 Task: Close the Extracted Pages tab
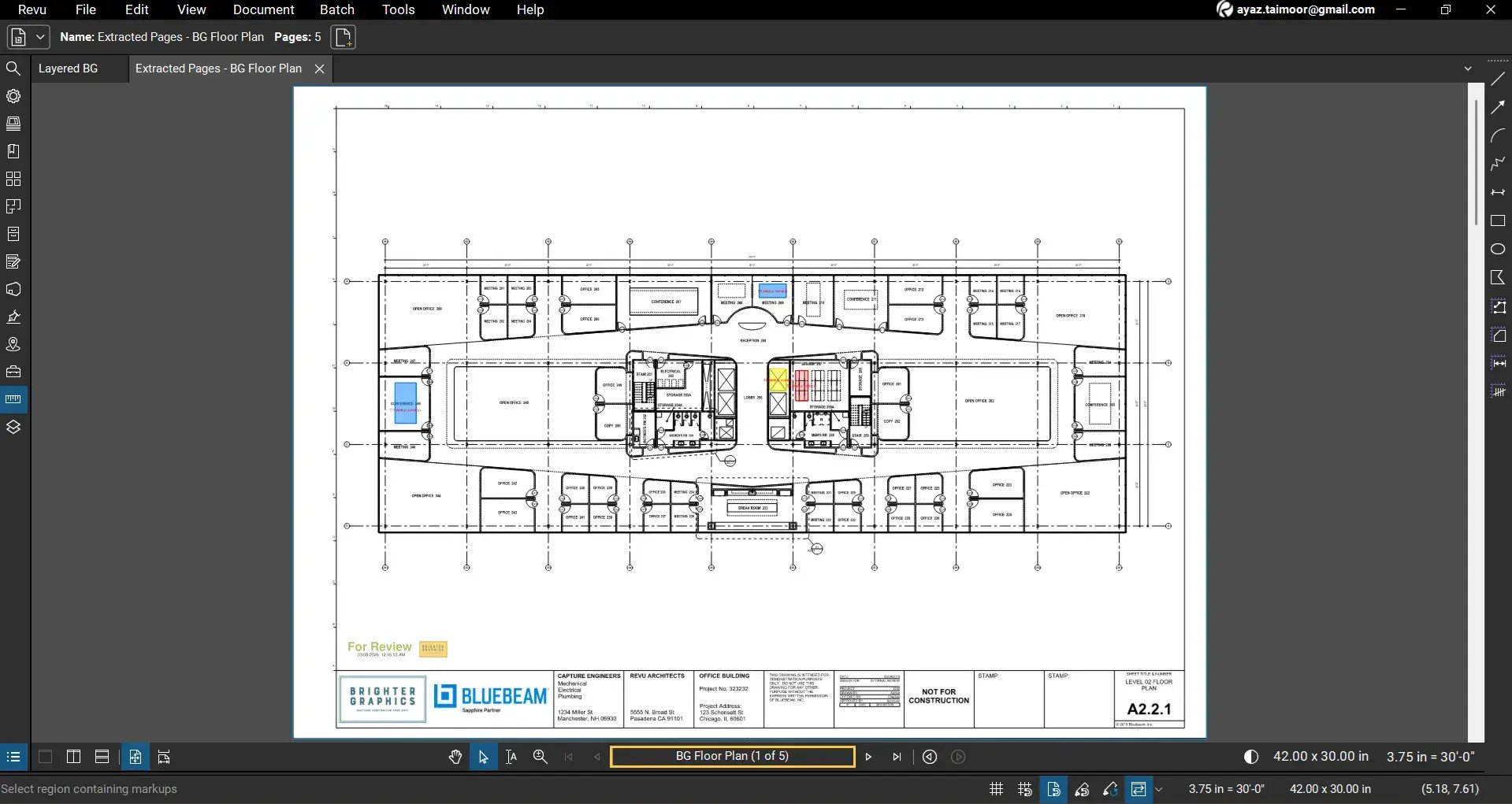tap(319, 69)
